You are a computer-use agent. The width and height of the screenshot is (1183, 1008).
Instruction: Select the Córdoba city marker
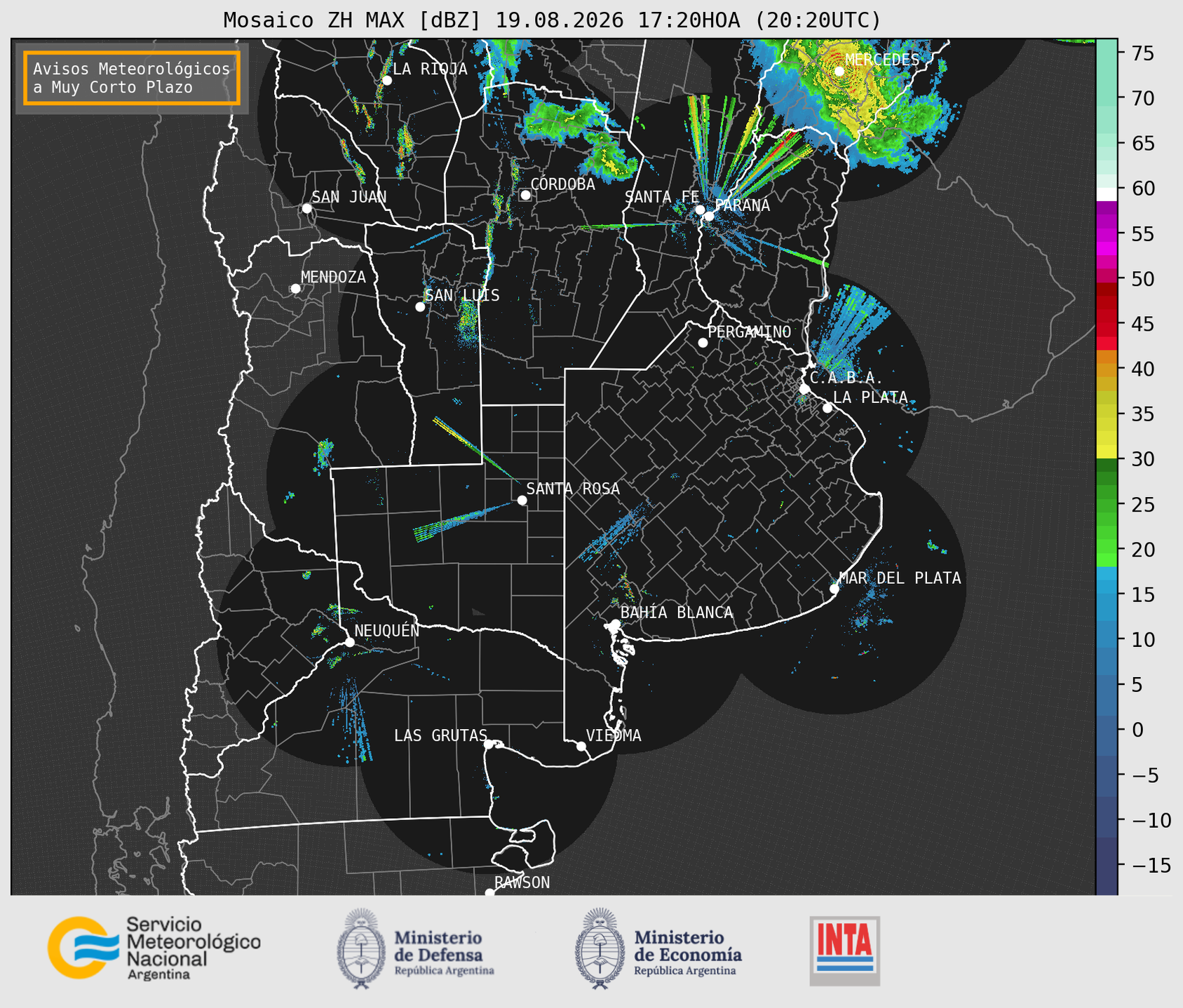tap(525, 195)
